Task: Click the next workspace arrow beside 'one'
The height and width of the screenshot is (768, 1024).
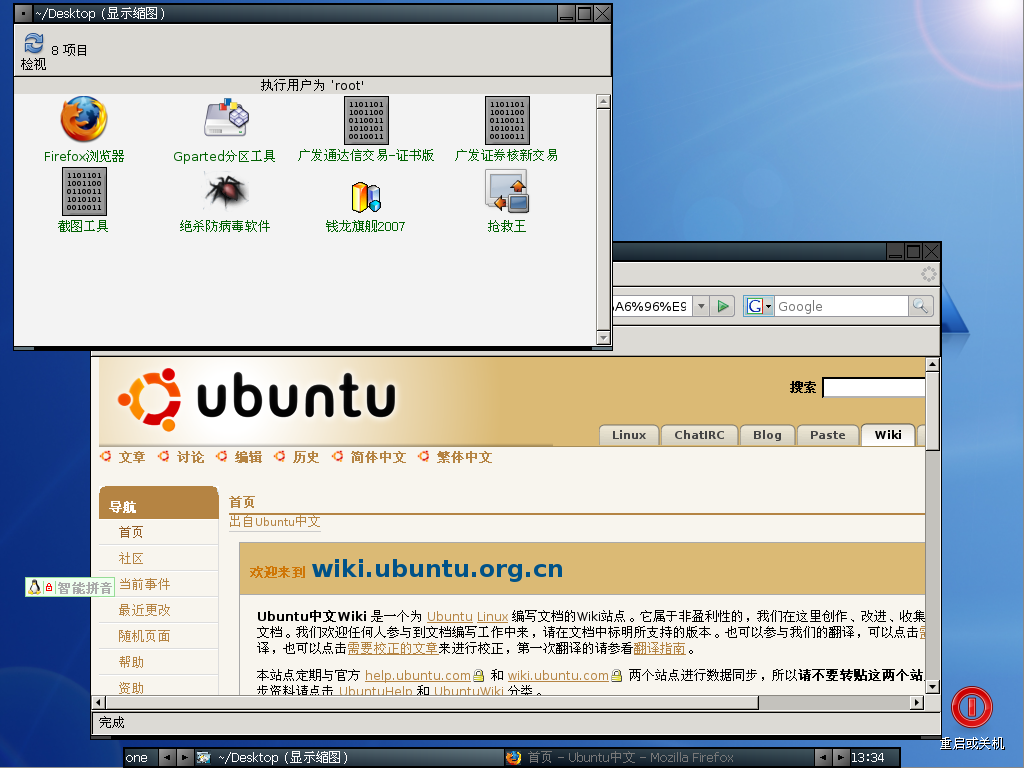Action: (x=185, y=758)
